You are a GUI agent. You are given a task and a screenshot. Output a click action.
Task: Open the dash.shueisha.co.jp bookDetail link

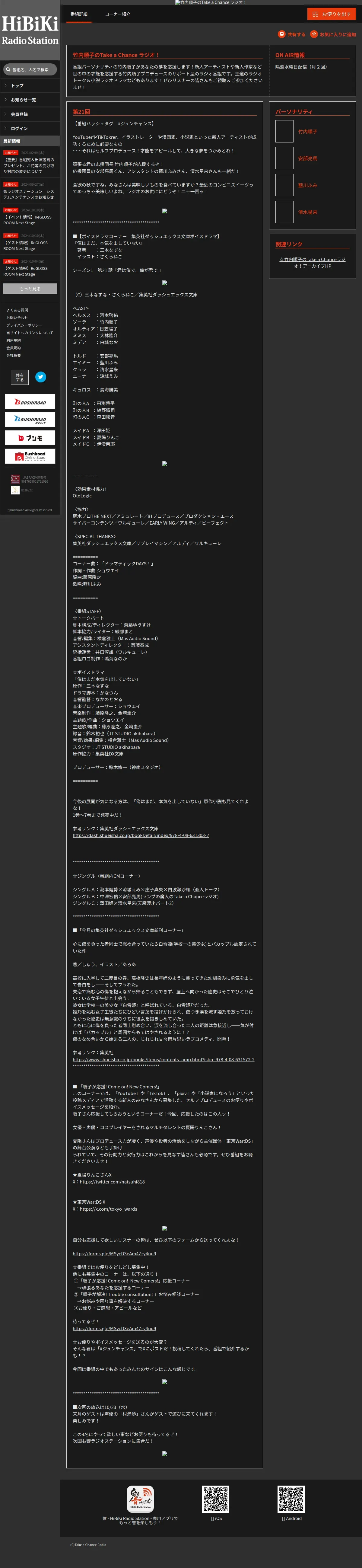(141, 835)
